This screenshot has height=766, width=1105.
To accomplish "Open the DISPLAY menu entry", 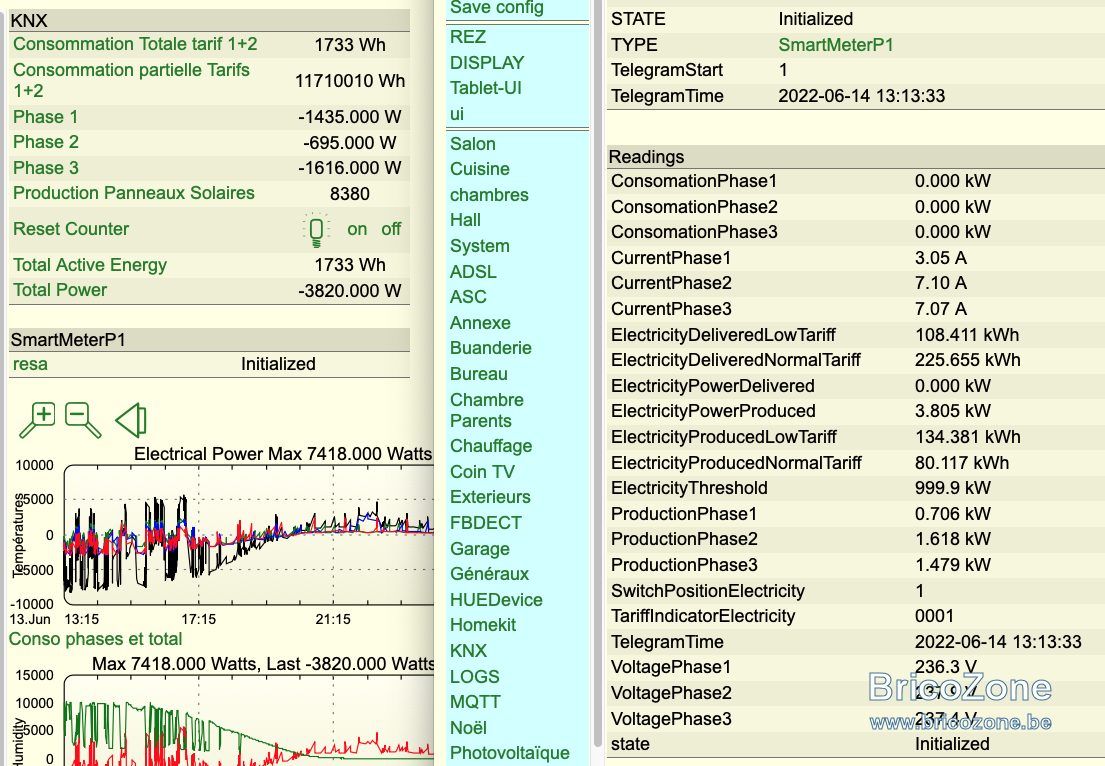I will click(487, 63).
